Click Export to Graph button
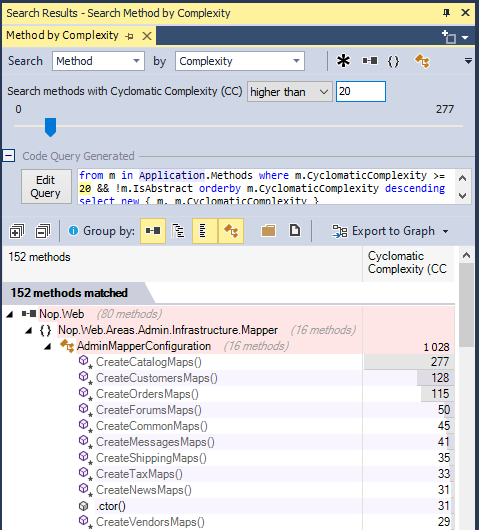This screenshot has width=479, height=530. (x=384, y=231)
